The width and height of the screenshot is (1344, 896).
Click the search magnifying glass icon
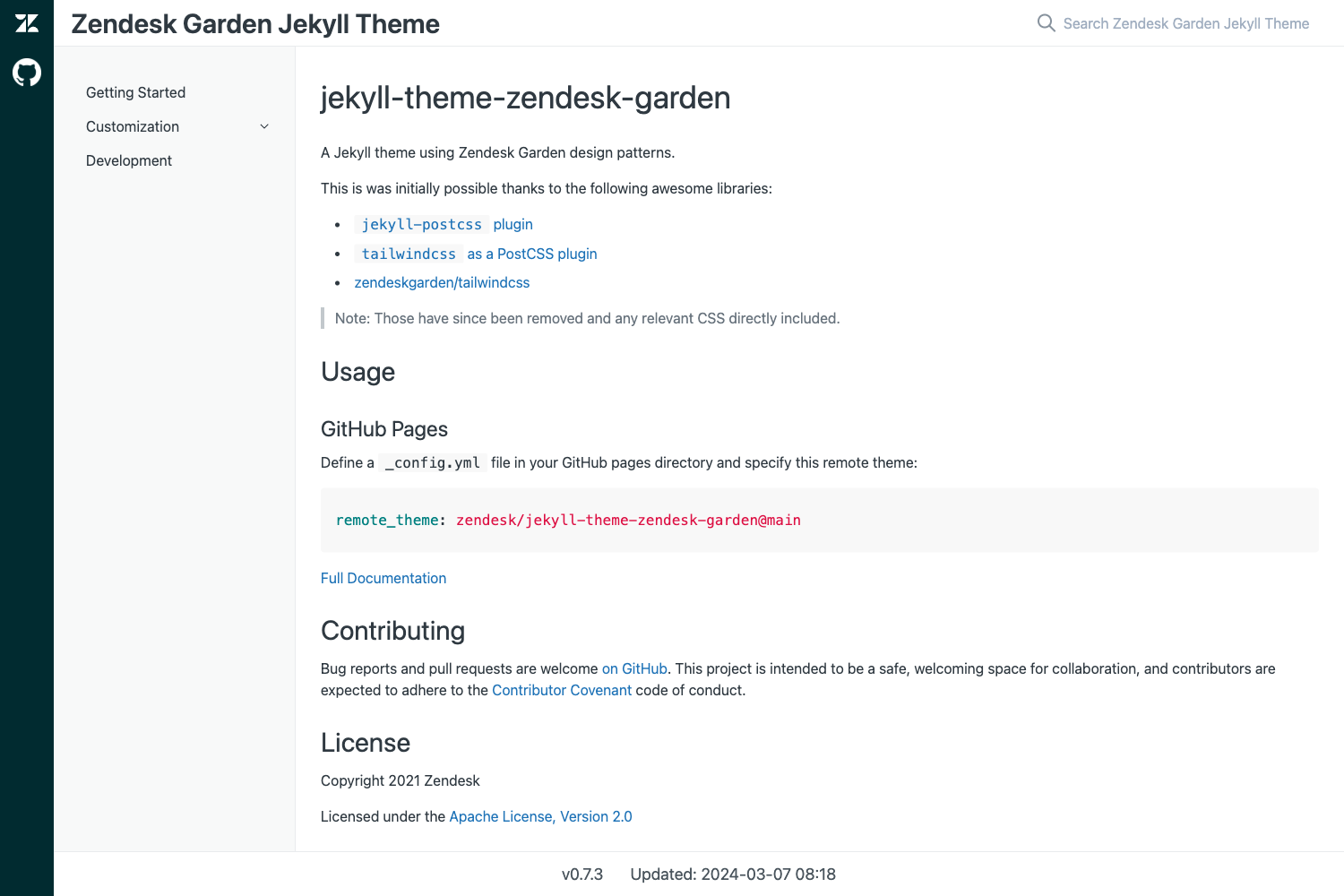(1045, 23)
